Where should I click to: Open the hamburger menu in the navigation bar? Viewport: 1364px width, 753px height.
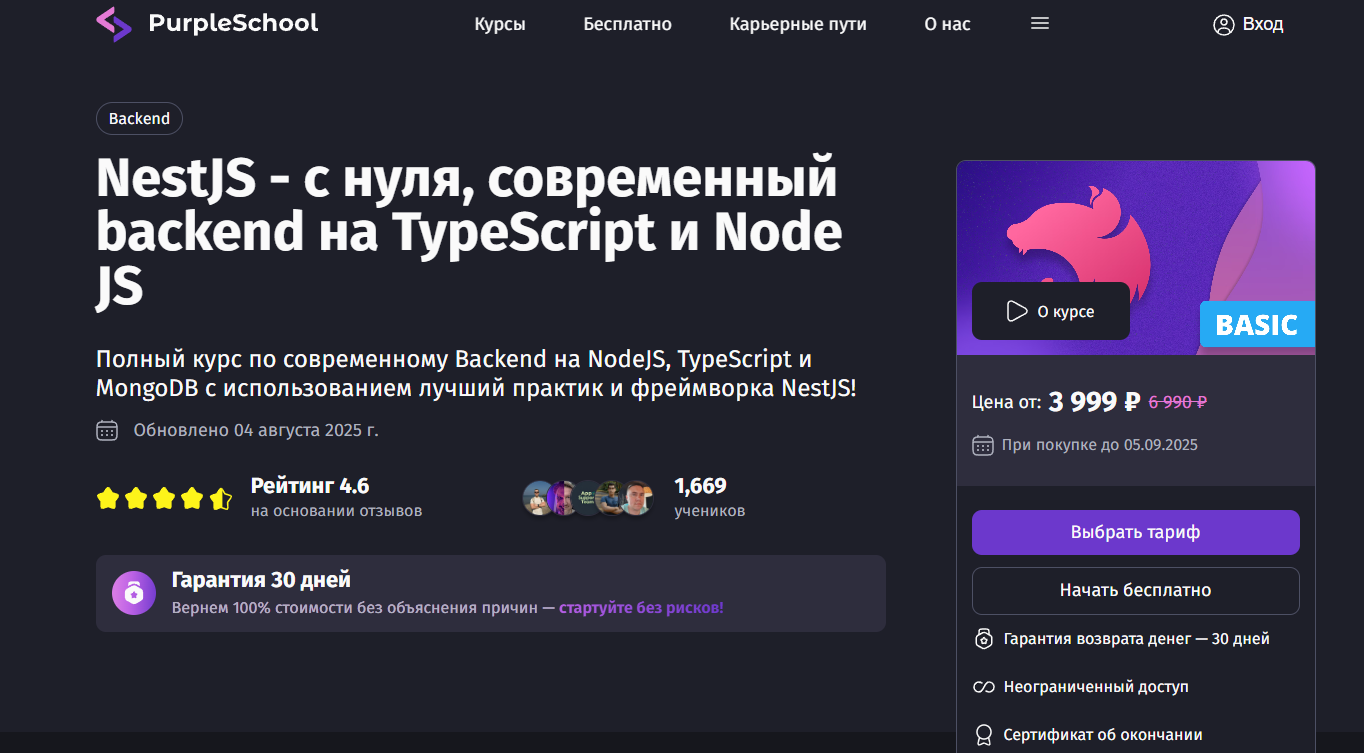pos(1039,22)
